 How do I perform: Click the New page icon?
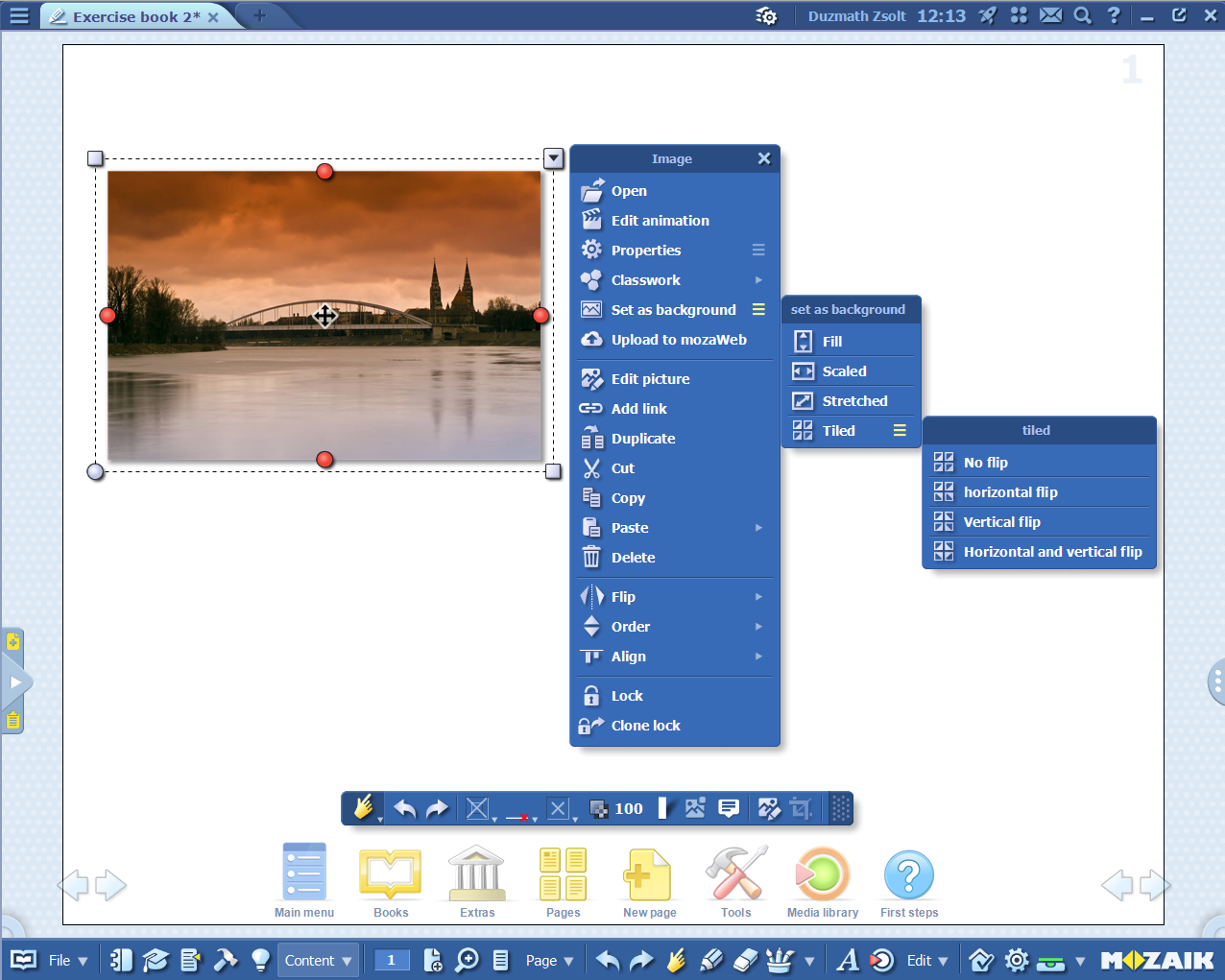click(x=648, y=874)
